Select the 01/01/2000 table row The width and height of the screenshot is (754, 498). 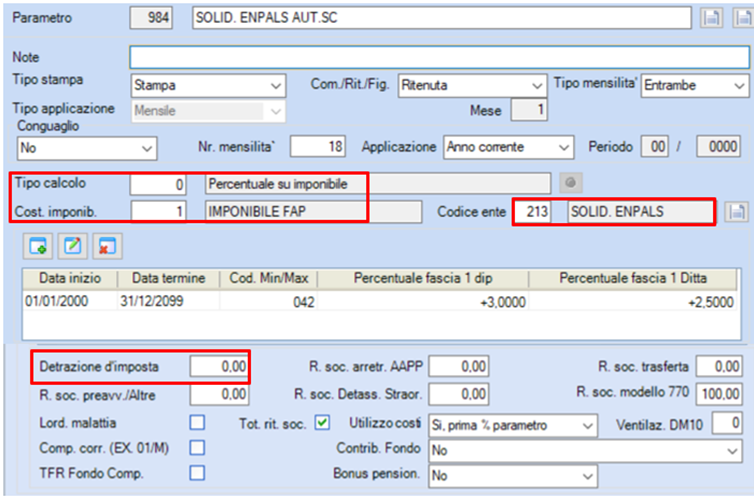click(380, 301)
